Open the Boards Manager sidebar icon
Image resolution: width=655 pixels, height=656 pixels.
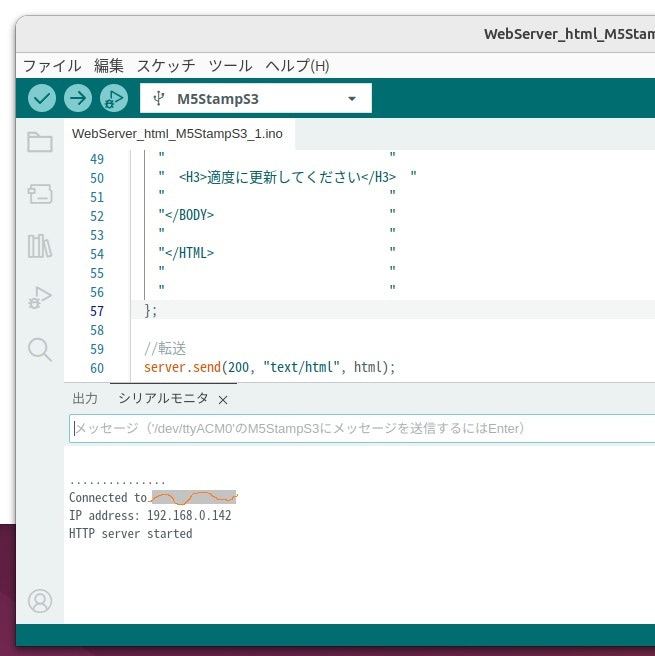[40, 194]
